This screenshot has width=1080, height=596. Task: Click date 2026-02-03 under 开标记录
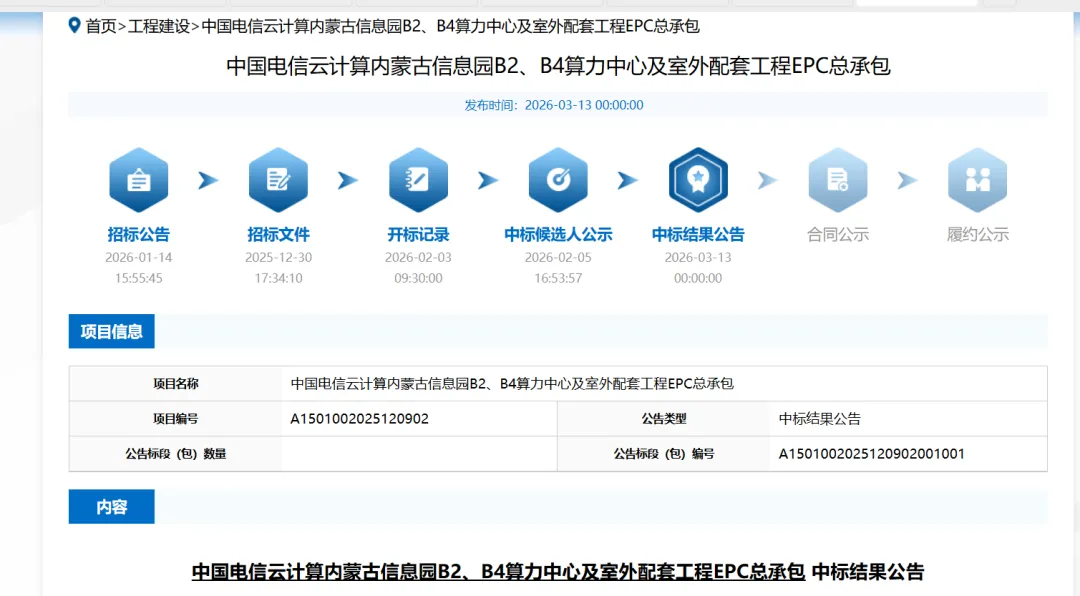click(418, 258)
